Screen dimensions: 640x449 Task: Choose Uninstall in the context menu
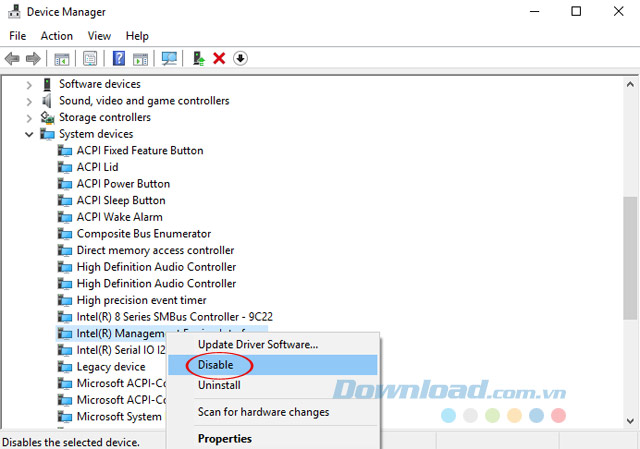point(273,385)
